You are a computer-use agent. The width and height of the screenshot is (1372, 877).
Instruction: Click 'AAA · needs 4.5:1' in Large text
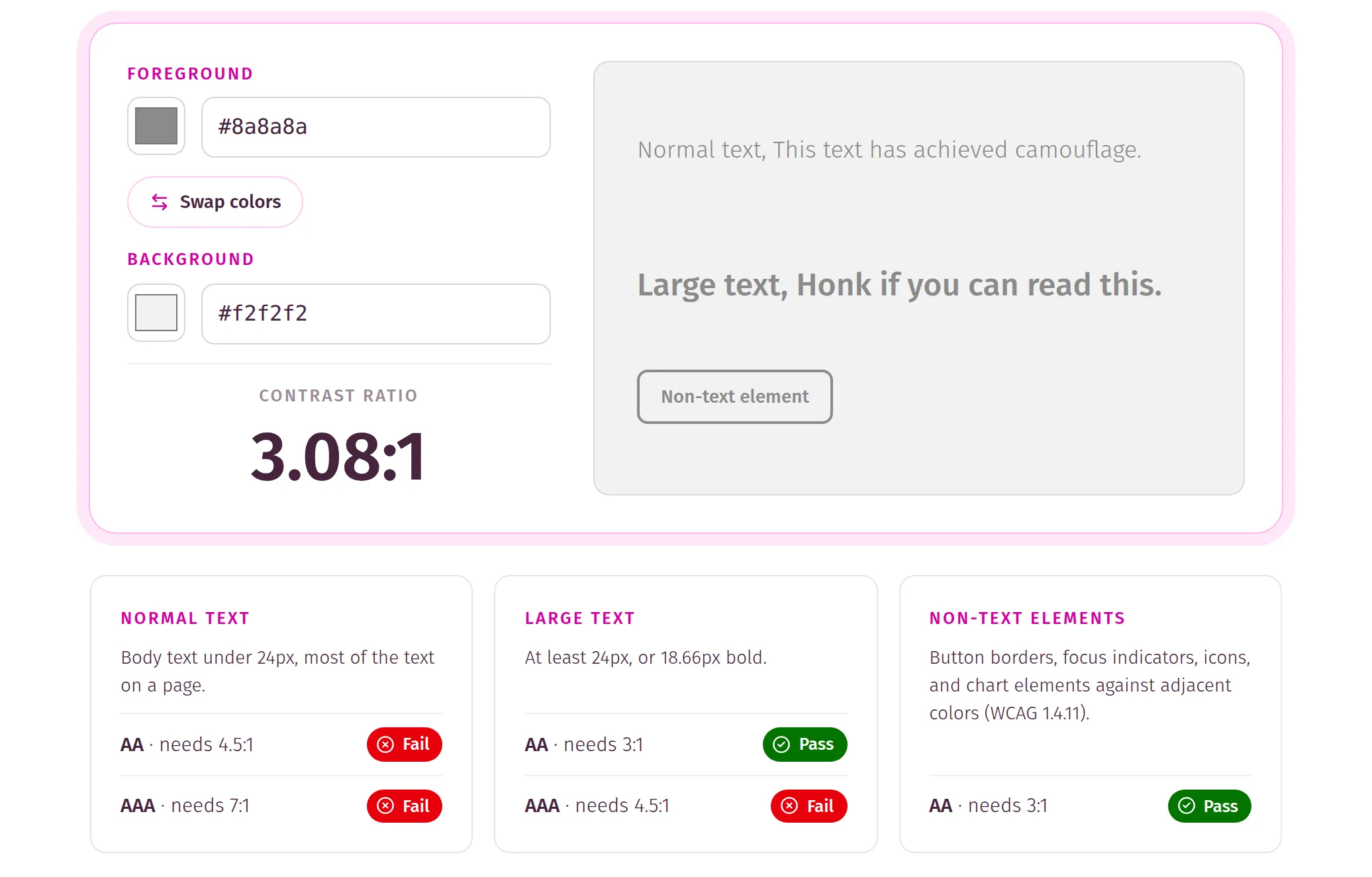tap(597, 806)
